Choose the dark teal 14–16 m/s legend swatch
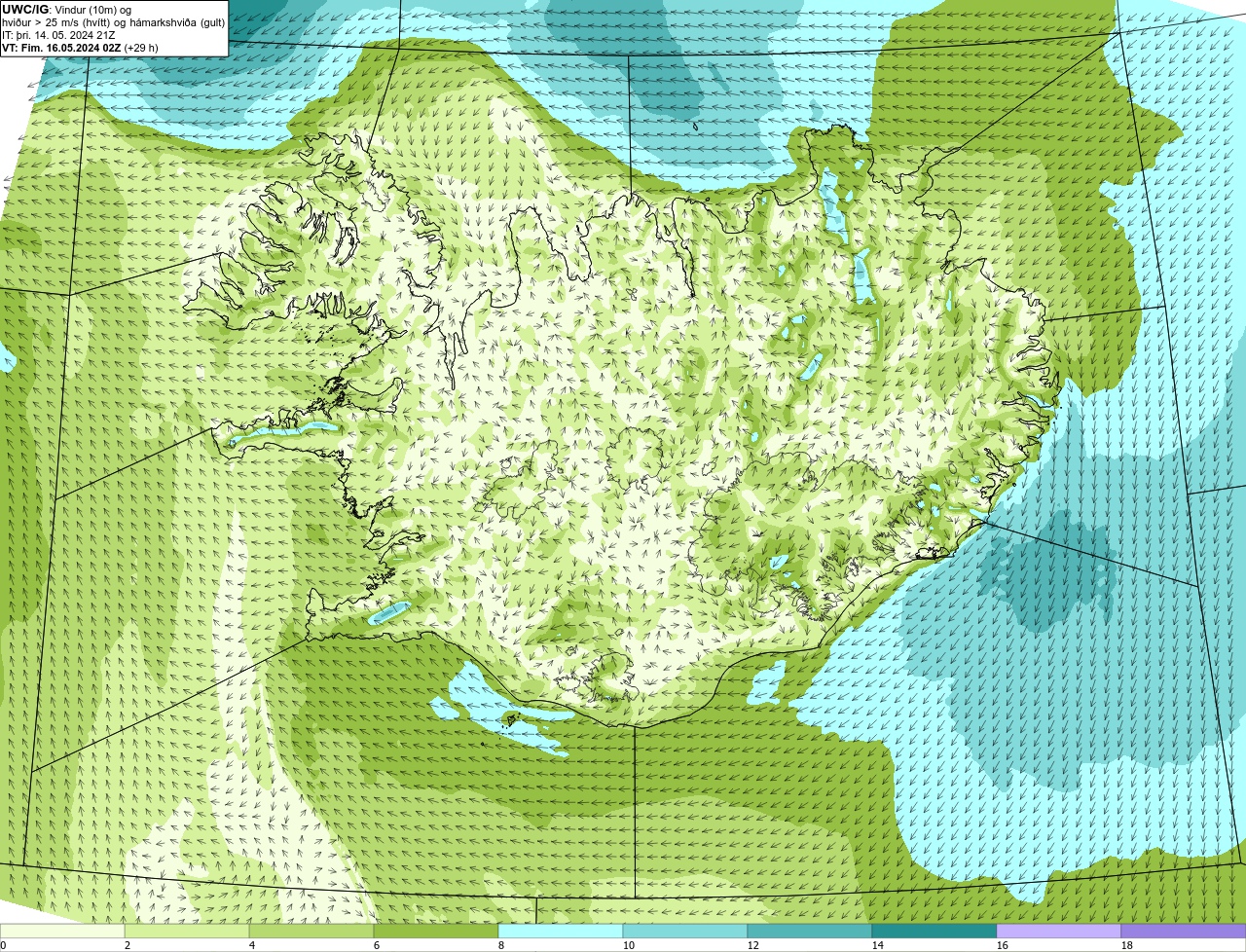Screen dimensions: 1246x952 (x=934, y=931)
